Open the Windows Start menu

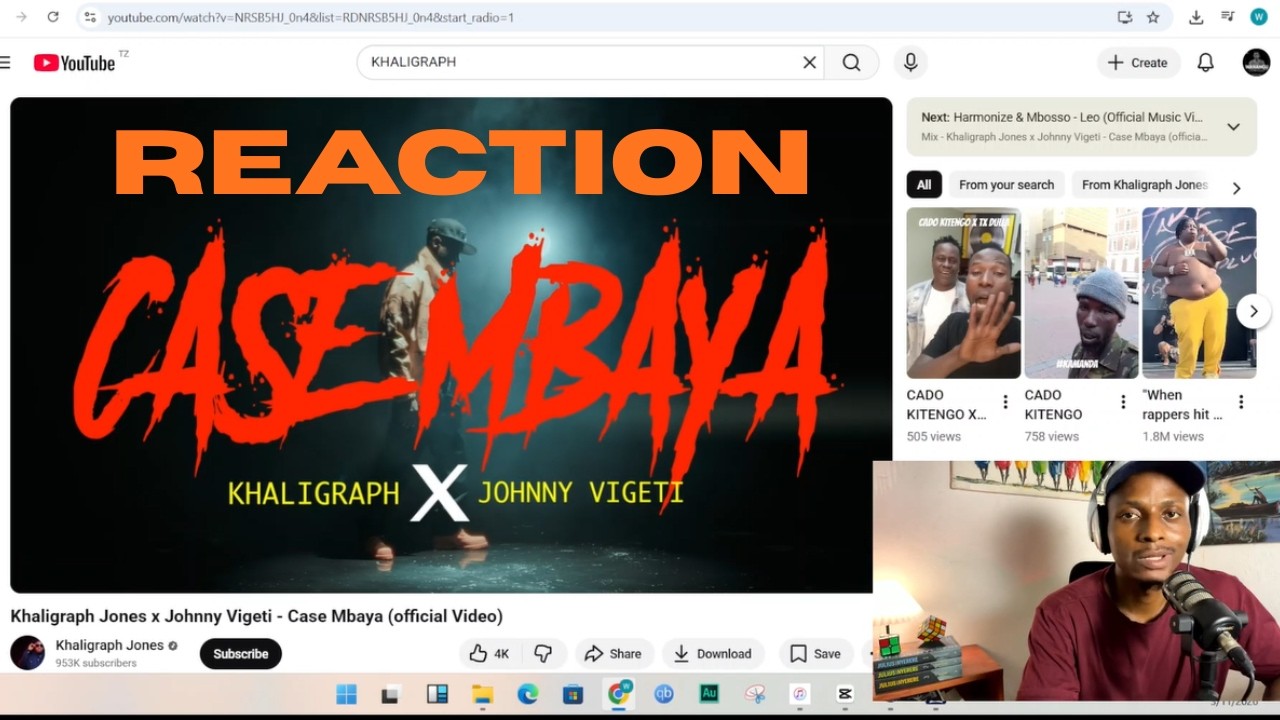pyautogui.click(x=346, y=693)
